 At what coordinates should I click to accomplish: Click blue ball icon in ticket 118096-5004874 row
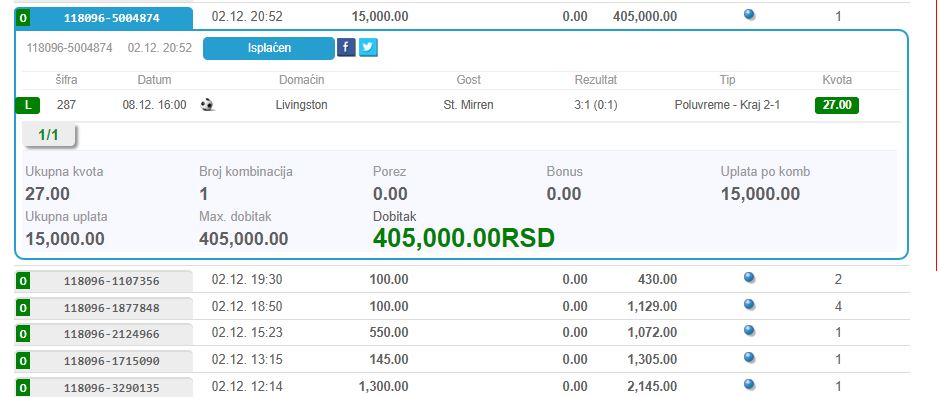click(749, 14)
